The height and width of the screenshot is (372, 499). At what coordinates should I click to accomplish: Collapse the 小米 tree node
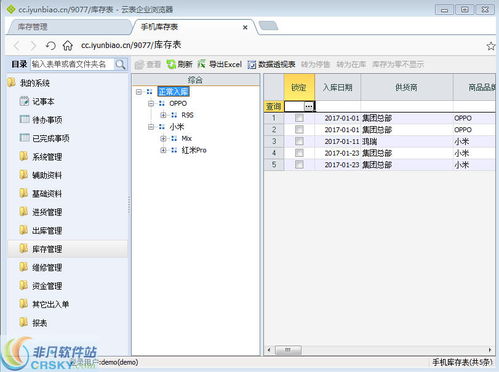[x=151, y=127]
